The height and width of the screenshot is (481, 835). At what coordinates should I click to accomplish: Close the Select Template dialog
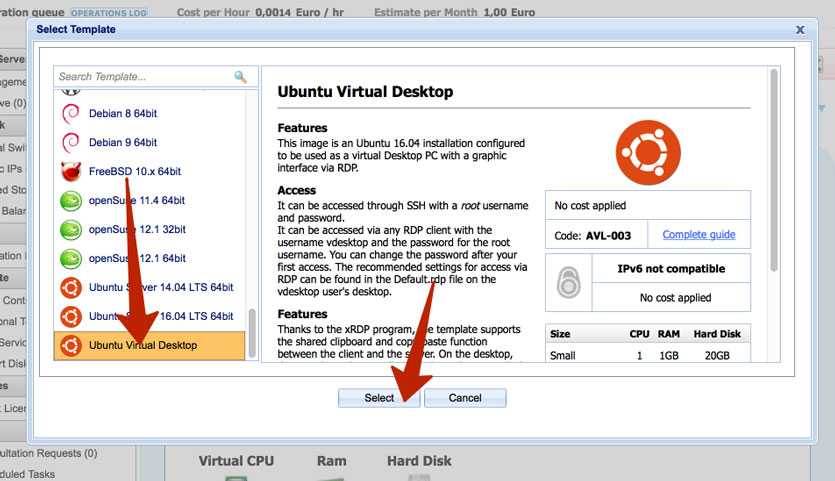click(800, 30)
